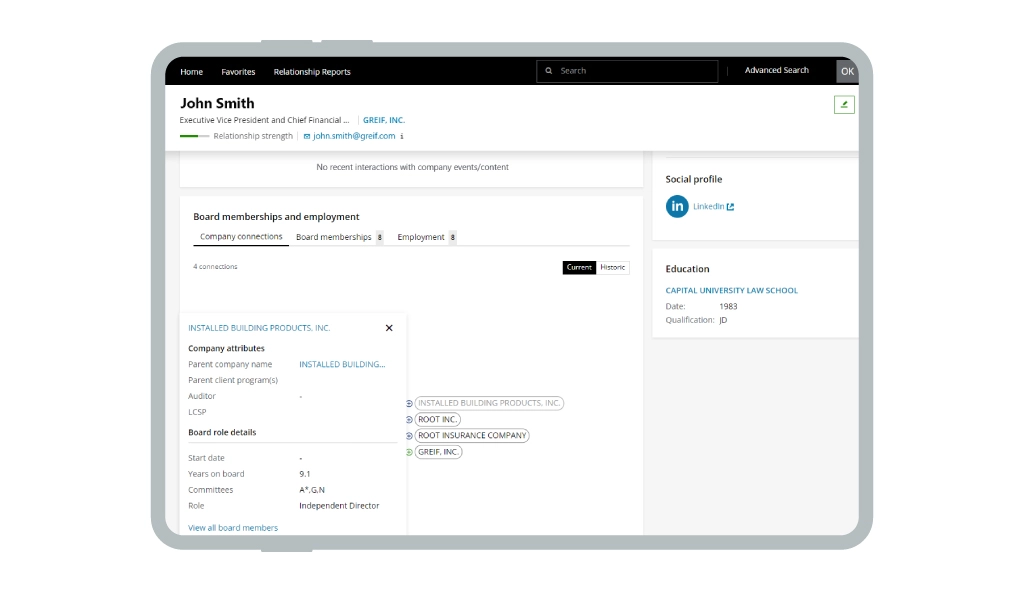The height and width of the screenshot is (592, 1024).
Task: Select GREIF, INC. node pill
Action: 438,452
